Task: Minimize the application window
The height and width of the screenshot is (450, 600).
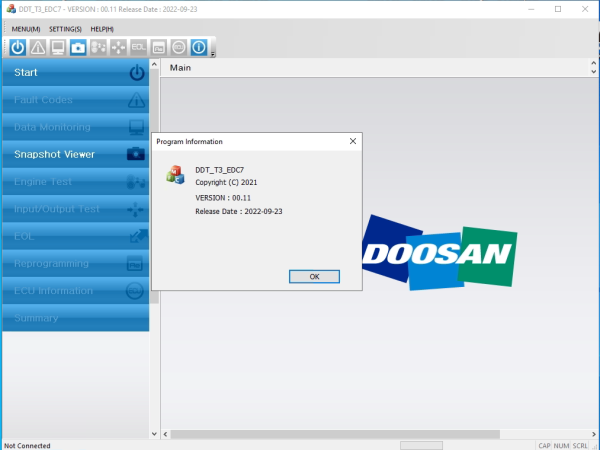Action: point(531,9)
